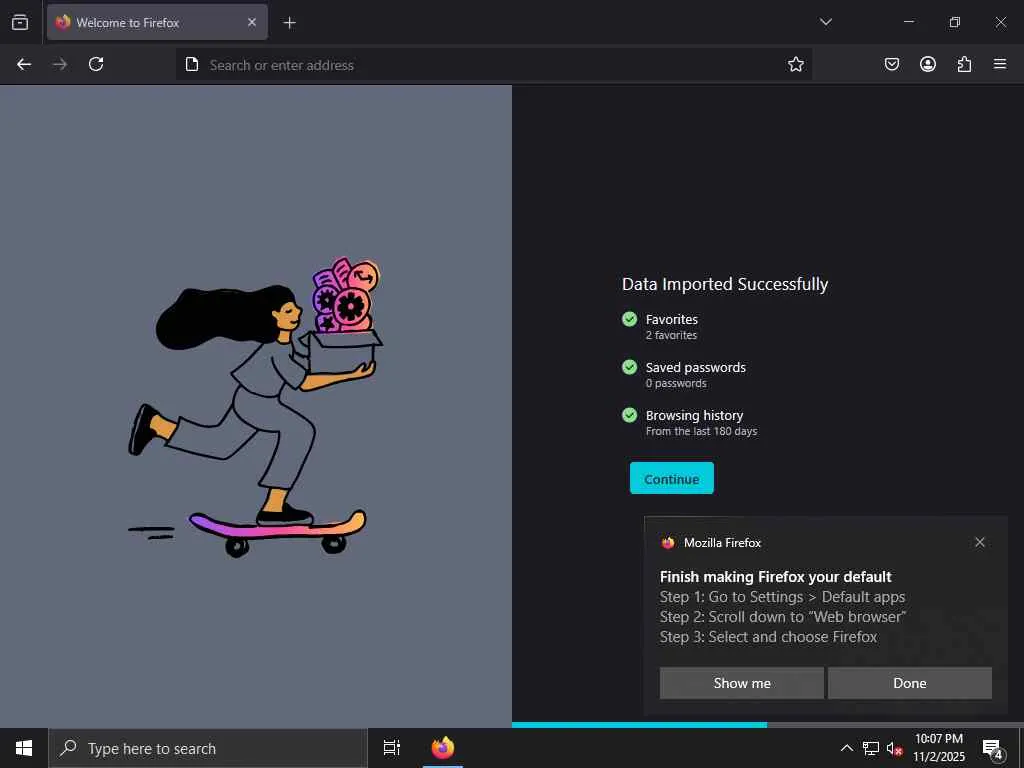Click the skateboarding girl illustration
Image resolution: width=1024 pixels, height=768 pixels.
(255, 407)
